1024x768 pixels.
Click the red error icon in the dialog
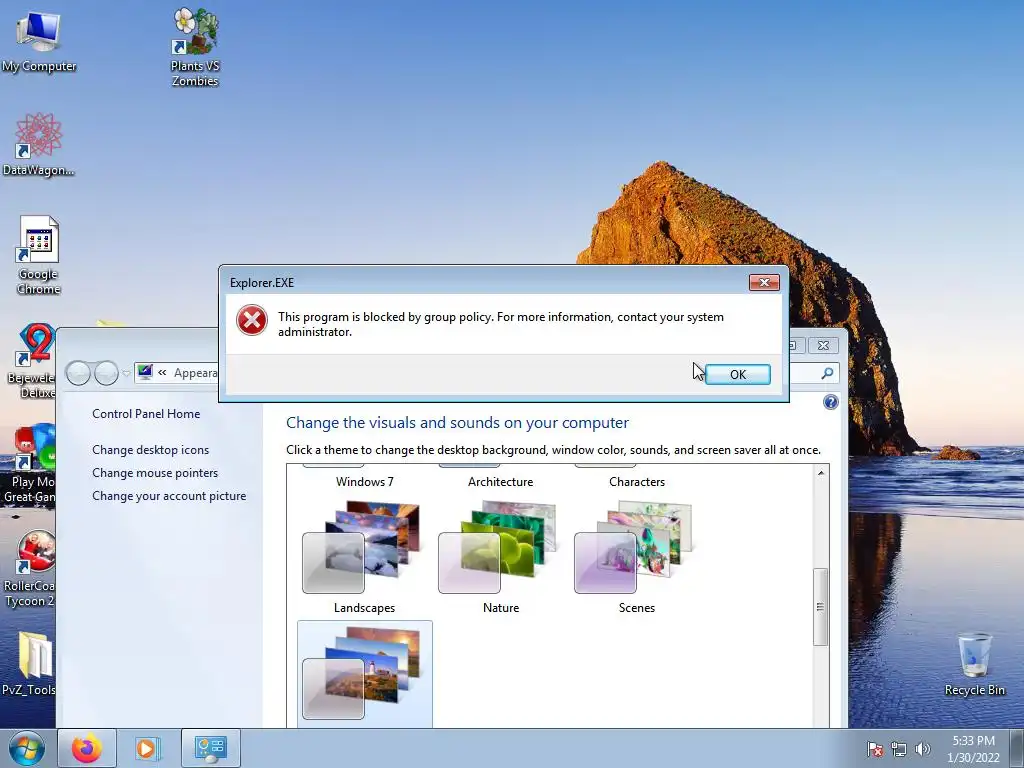point(251,320)
